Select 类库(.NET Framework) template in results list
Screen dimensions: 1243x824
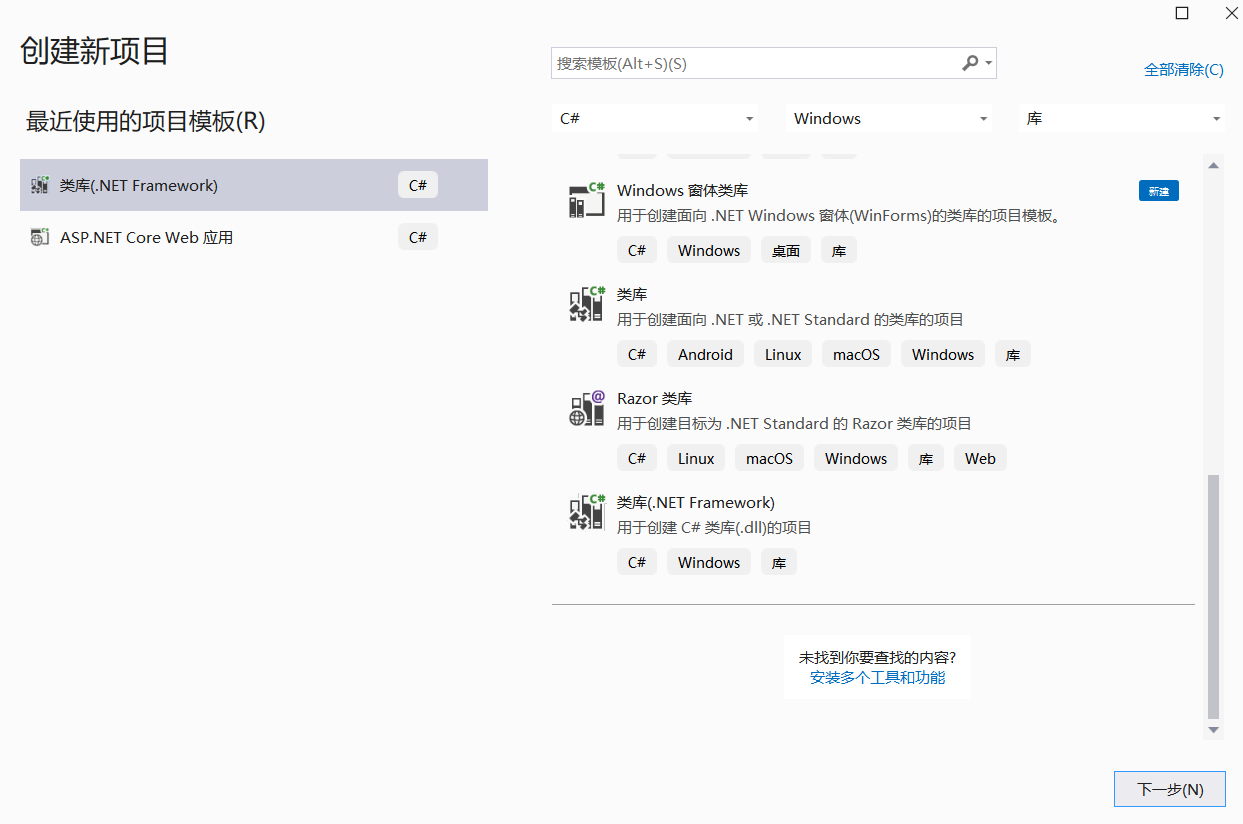(x=695, y=502)
